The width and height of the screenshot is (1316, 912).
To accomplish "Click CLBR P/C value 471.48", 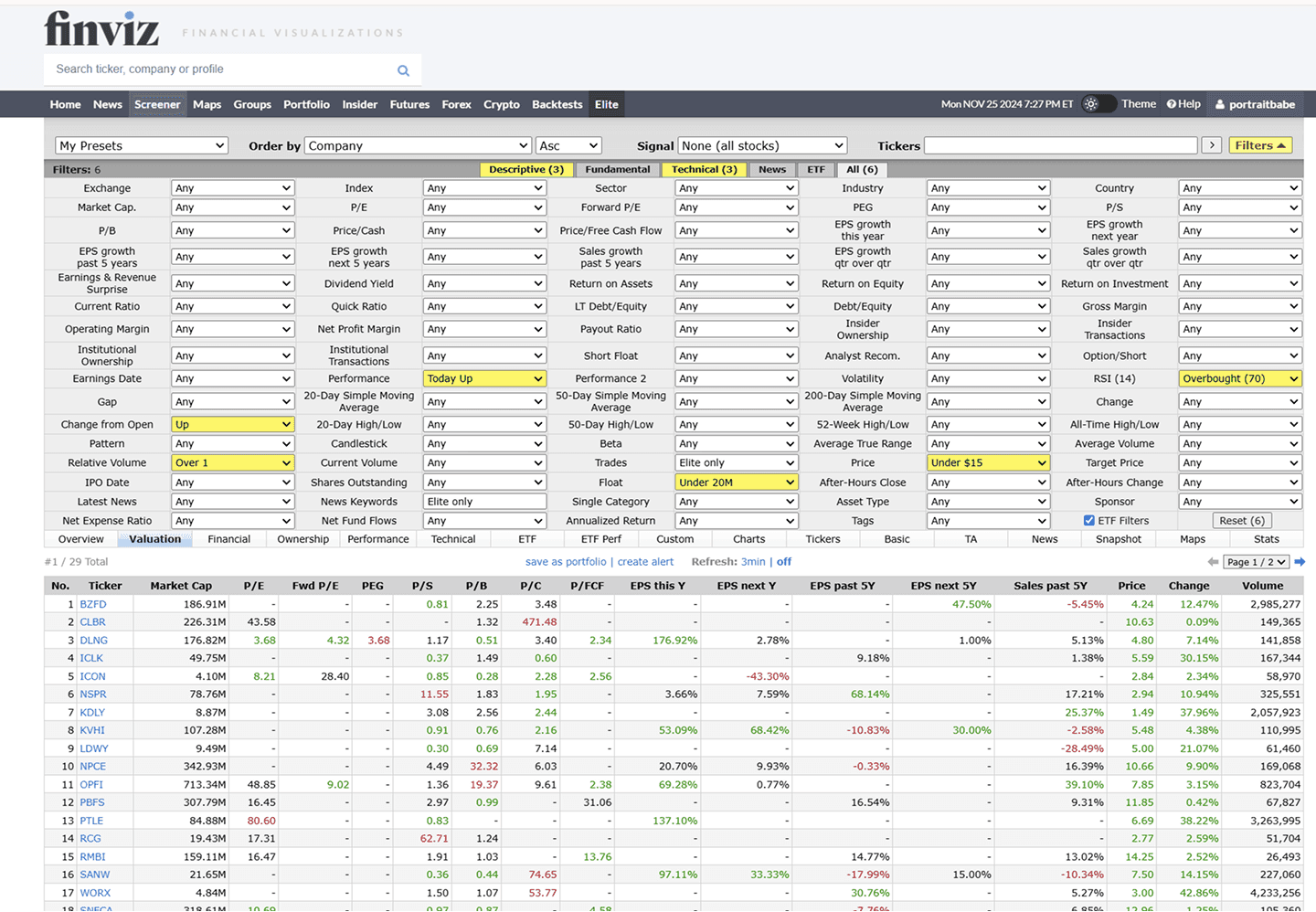I will [x=539, y=622].
